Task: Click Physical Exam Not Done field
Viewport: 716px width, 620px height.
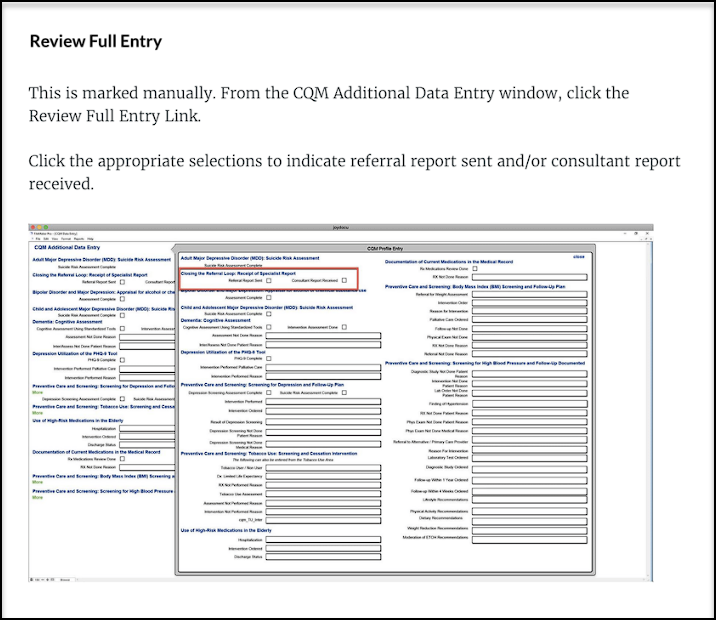Action: pos(530,337)
